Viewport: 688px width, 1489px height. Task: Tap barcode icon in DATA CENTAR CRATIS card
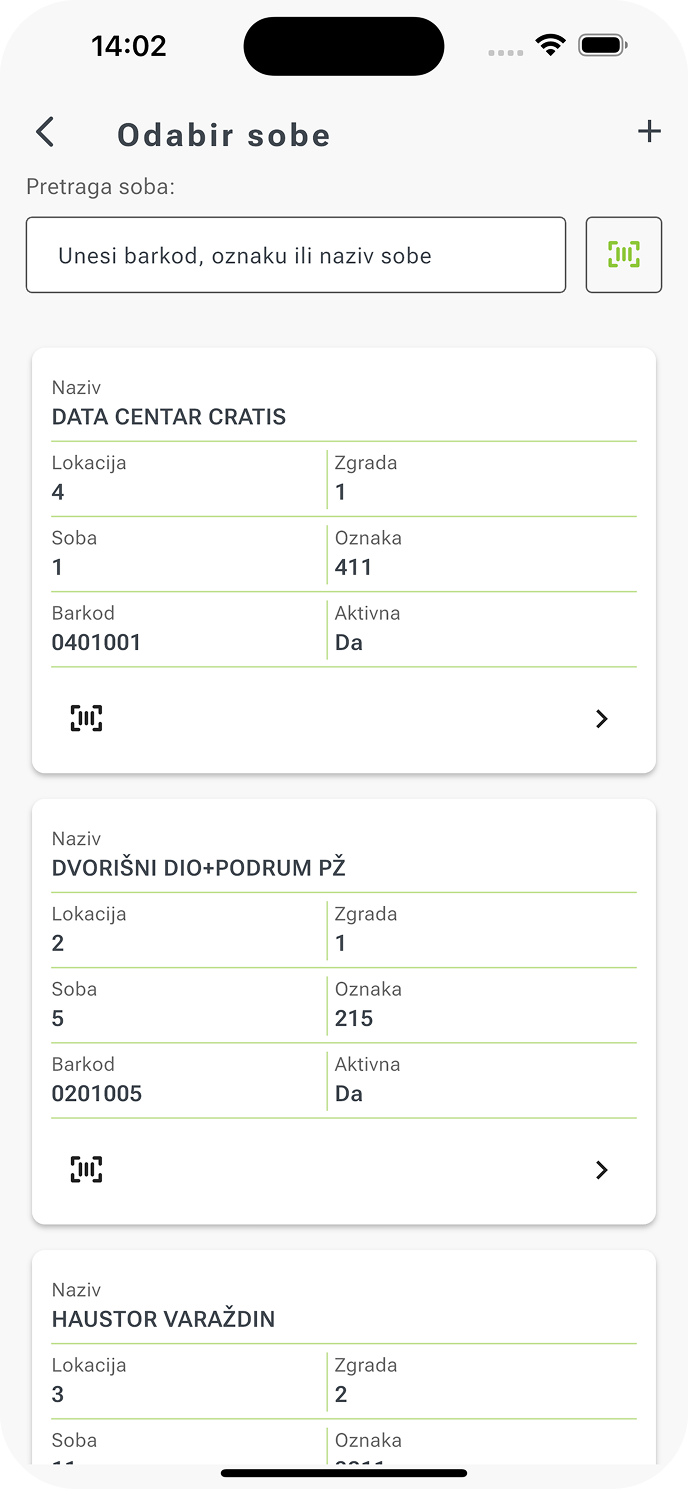coord(87,718)
